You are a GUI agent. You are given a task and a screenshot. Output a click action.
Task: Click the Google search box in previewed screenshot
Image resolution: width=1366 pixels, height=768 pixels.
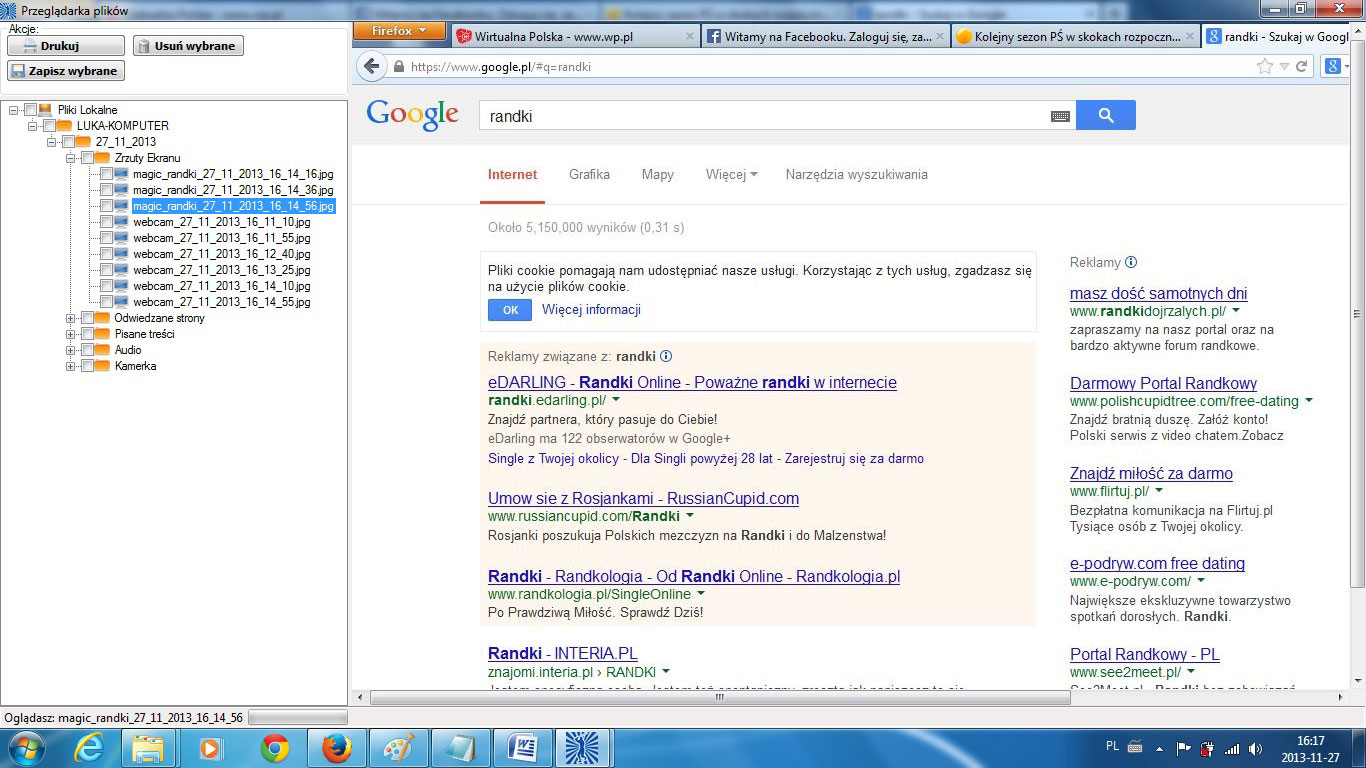click(x=776, y=115)
